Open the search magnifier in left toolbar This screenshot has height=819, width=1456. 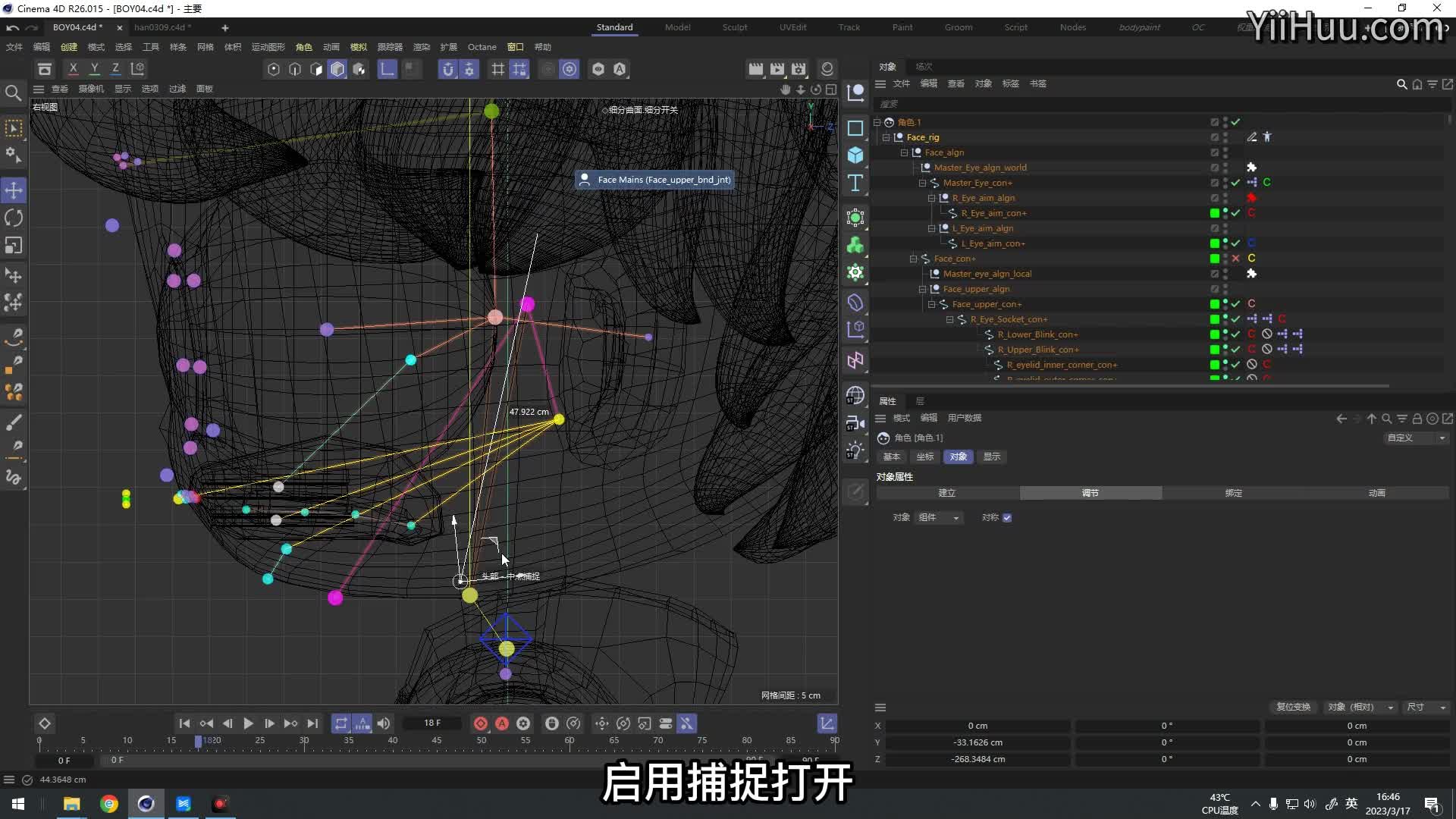tap(14, 93)
